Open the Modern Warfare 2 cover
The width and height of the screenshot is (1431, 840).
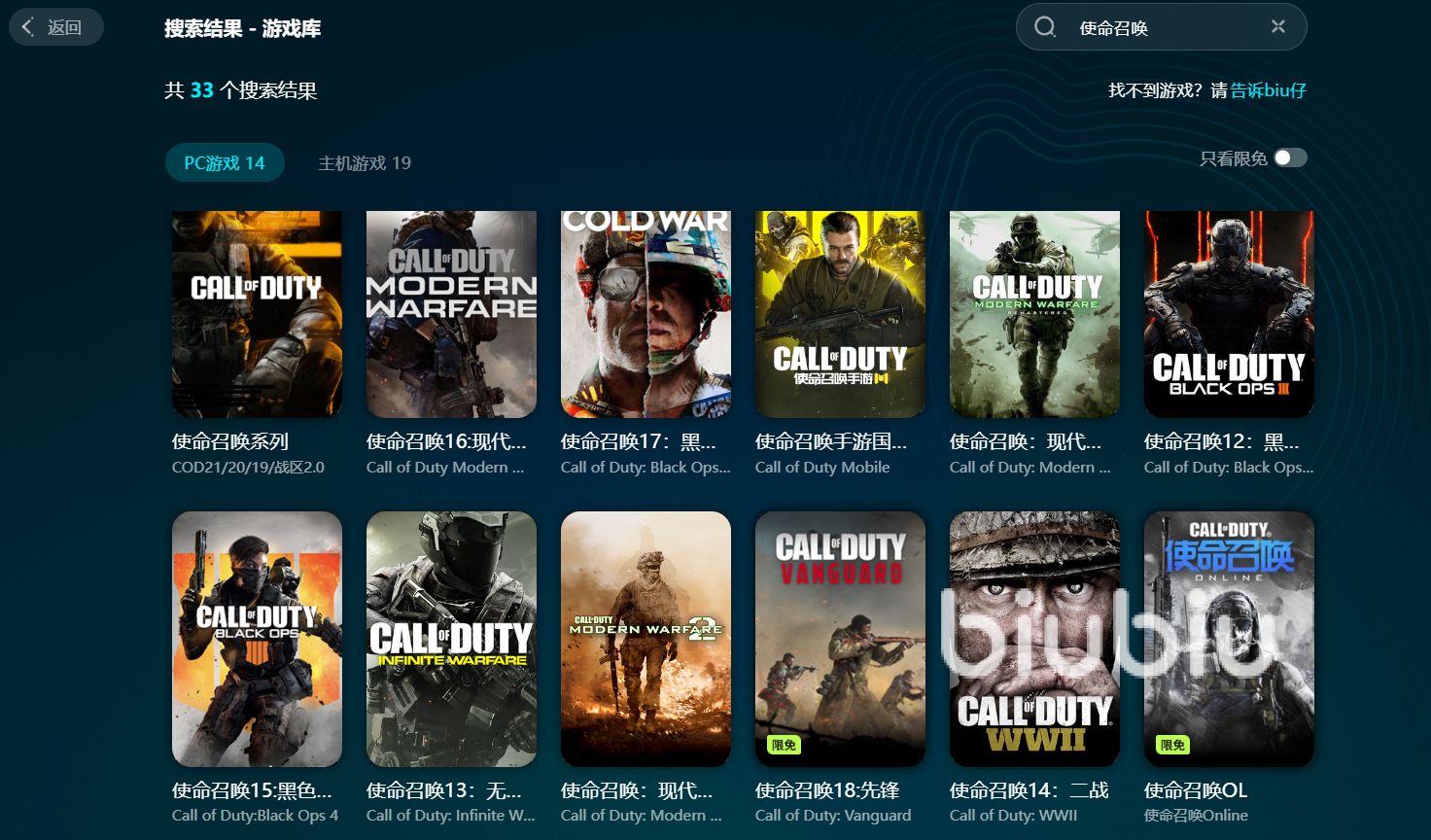click(646, 639)
